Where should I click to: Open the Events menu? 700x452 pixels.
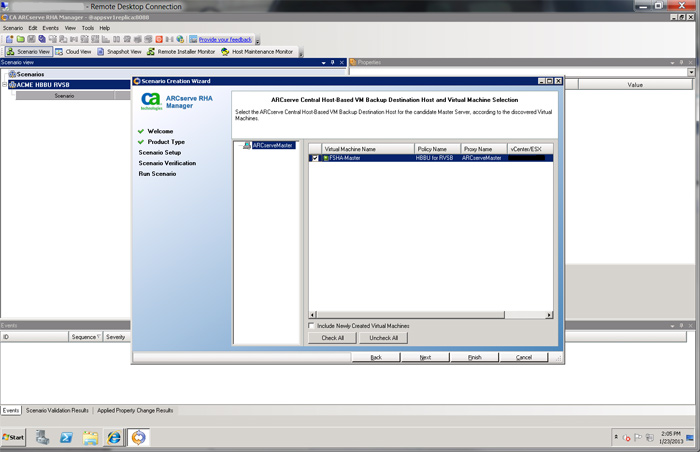[x=50, y=28]
